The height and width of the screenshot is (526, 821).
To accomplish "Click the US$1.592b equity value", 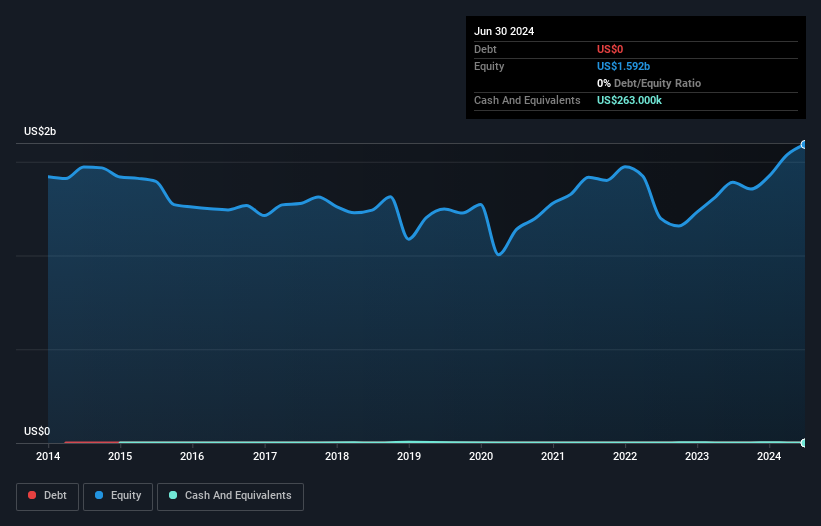I will [623, 66].
